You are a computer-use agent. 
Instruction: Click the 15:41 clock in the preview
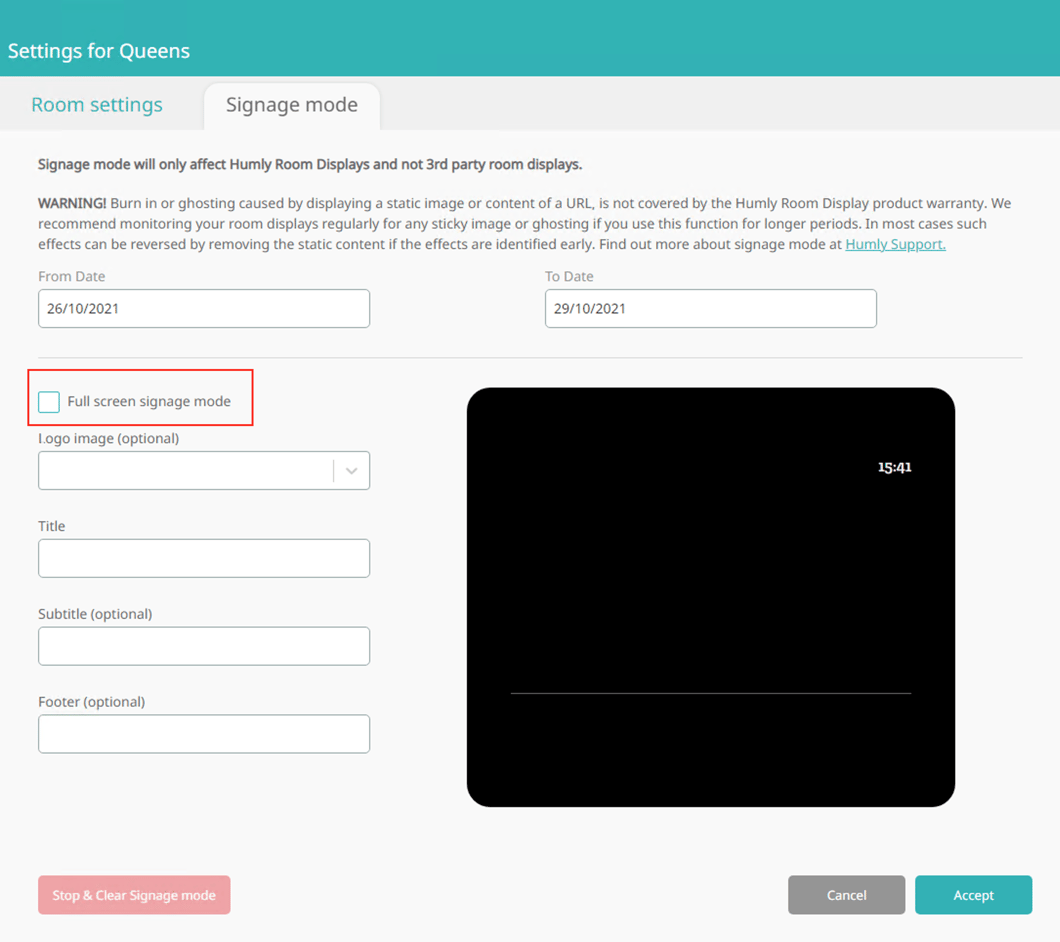tap(894, 467)
